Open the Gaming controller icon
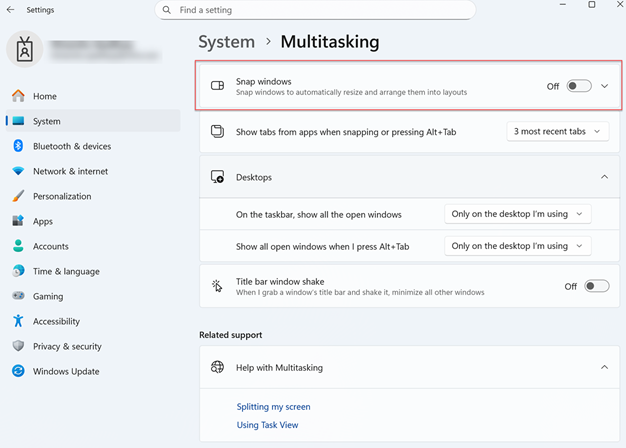 click(18, 296)
